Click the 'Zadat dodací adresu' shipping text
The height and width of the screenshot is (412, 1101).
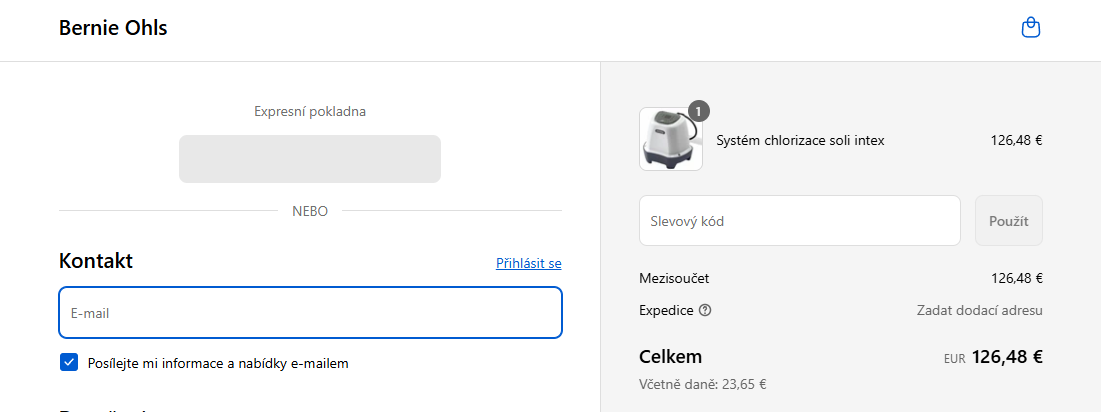(x=979, y=310)
